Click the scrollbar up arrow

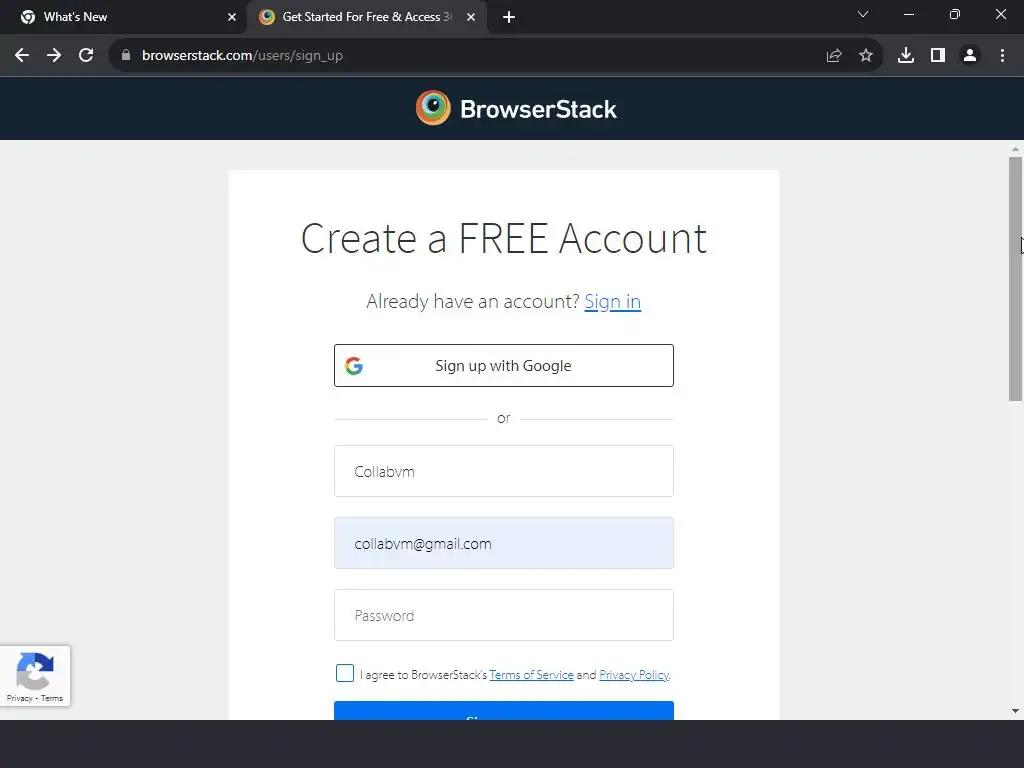1015,150
